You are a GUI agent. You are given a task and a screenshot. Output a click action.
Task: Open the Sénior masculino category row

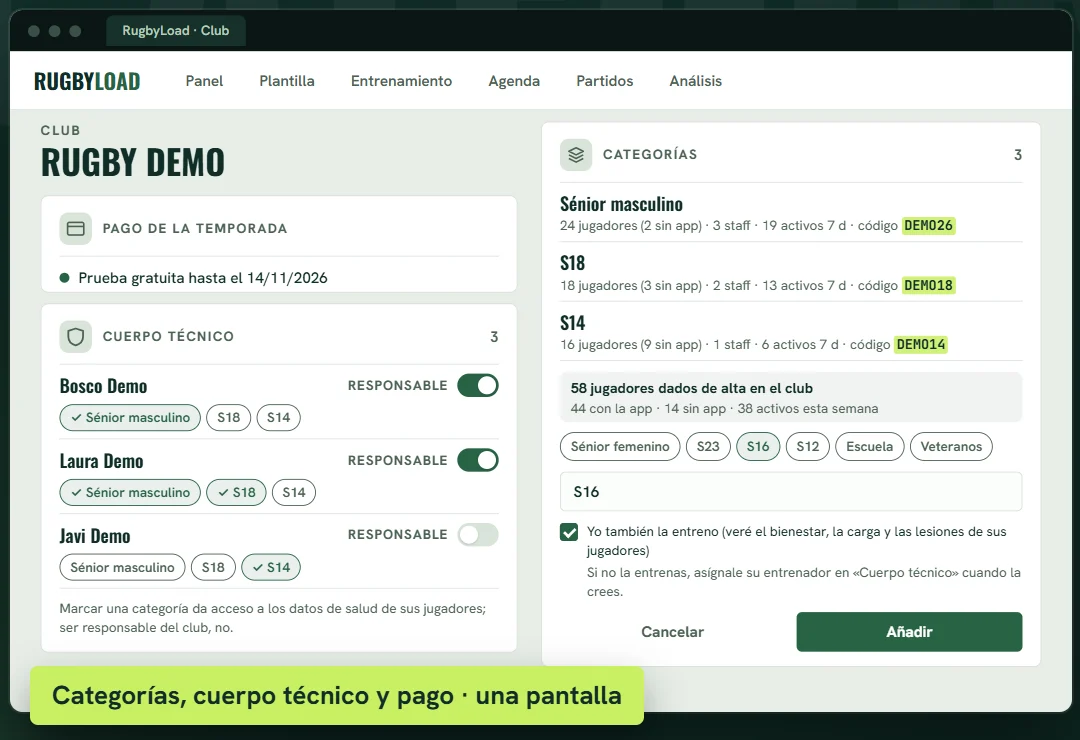(x=791, y=214)
